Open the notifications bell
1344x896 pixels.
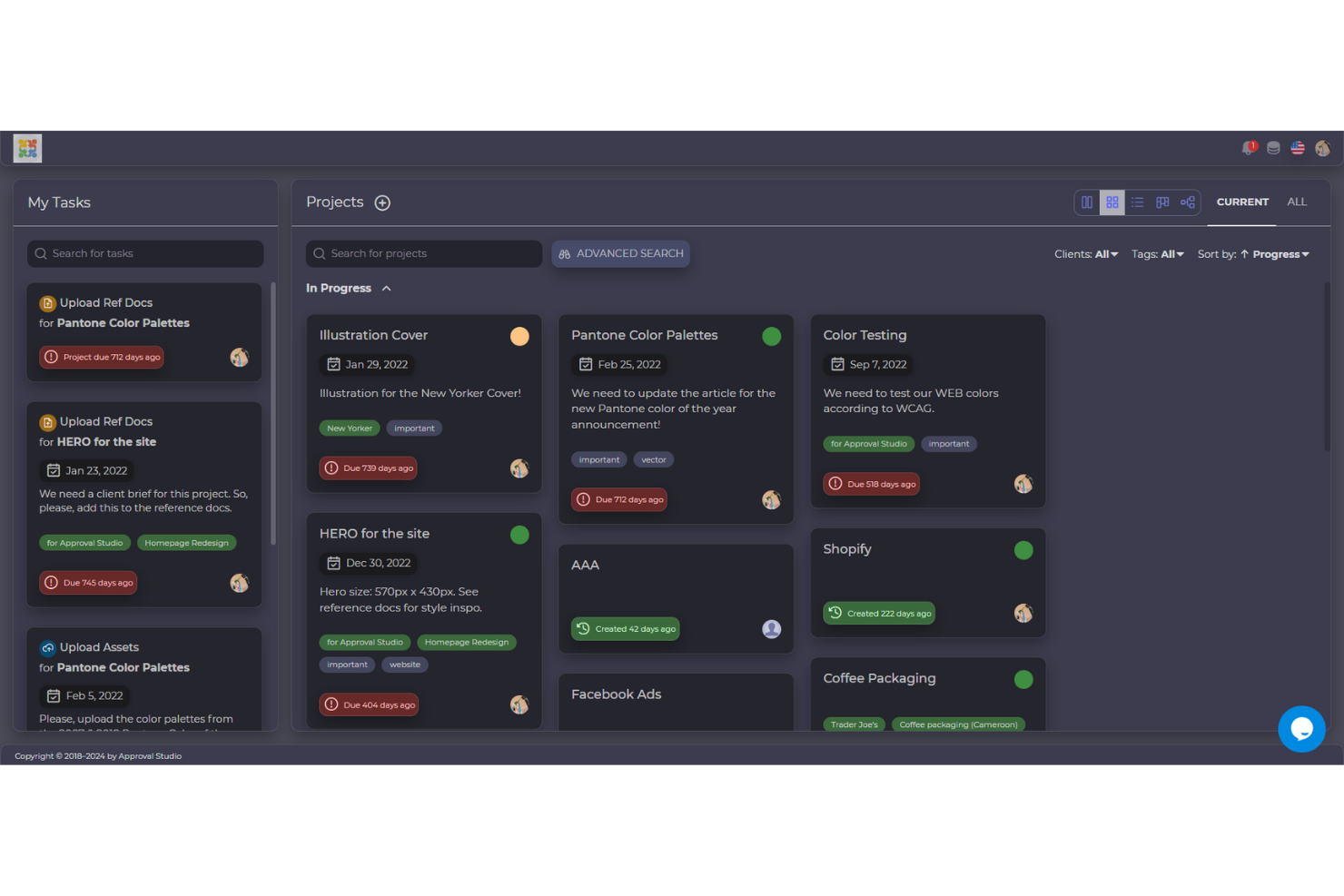[x=1250, y=148]
